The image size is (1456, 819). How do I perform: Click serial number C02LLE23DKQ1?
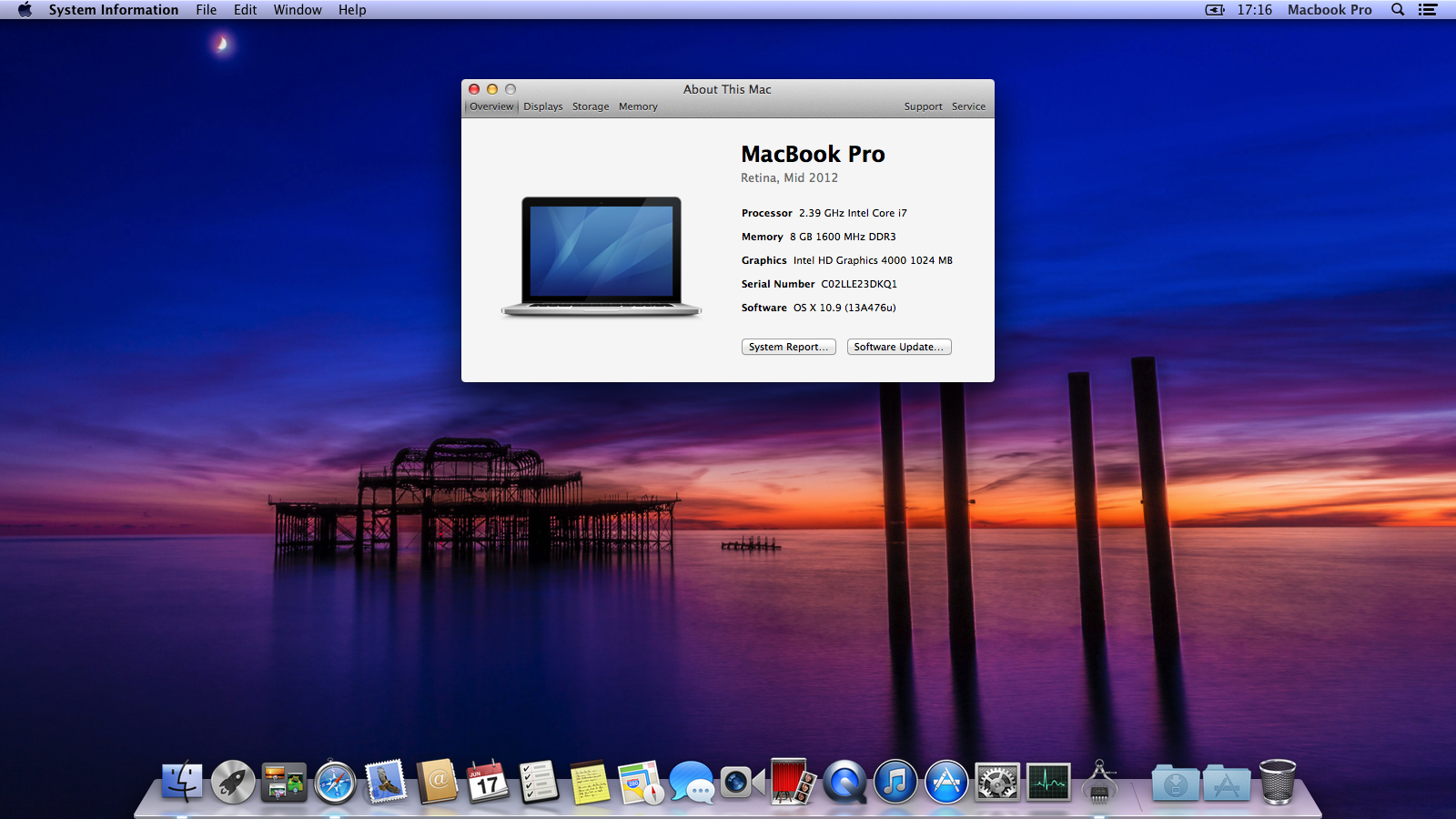(x=859, y=284)
